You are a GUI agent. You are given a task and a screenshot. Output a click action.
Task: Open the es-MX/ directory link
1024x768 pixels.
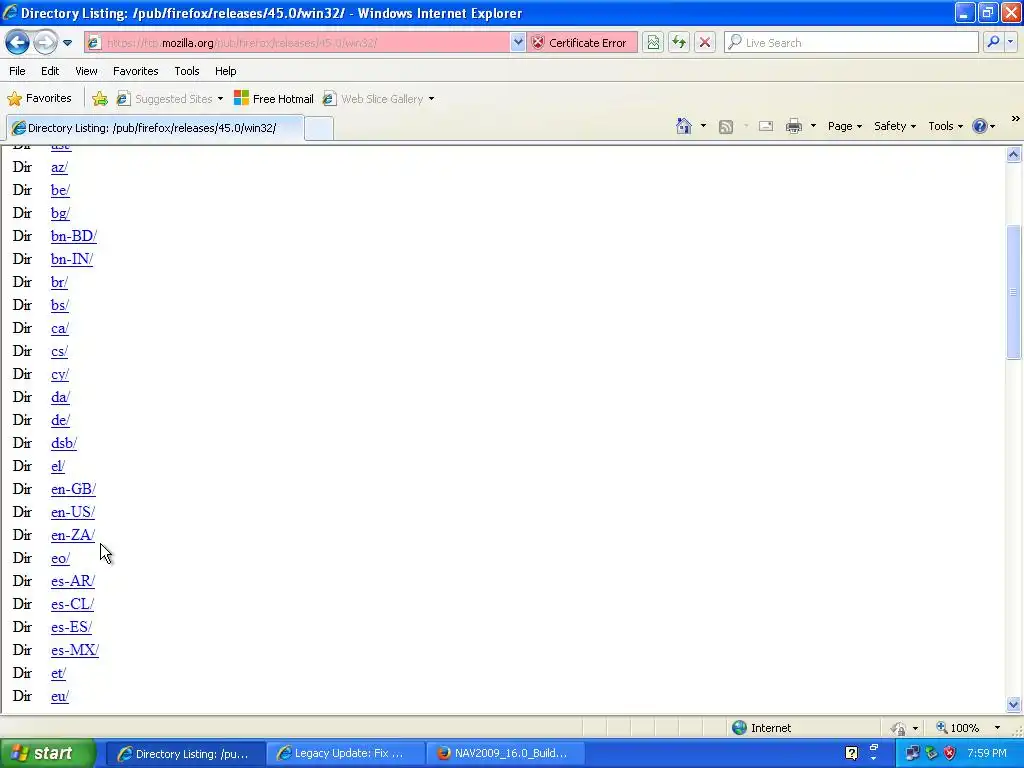[75, 650]
